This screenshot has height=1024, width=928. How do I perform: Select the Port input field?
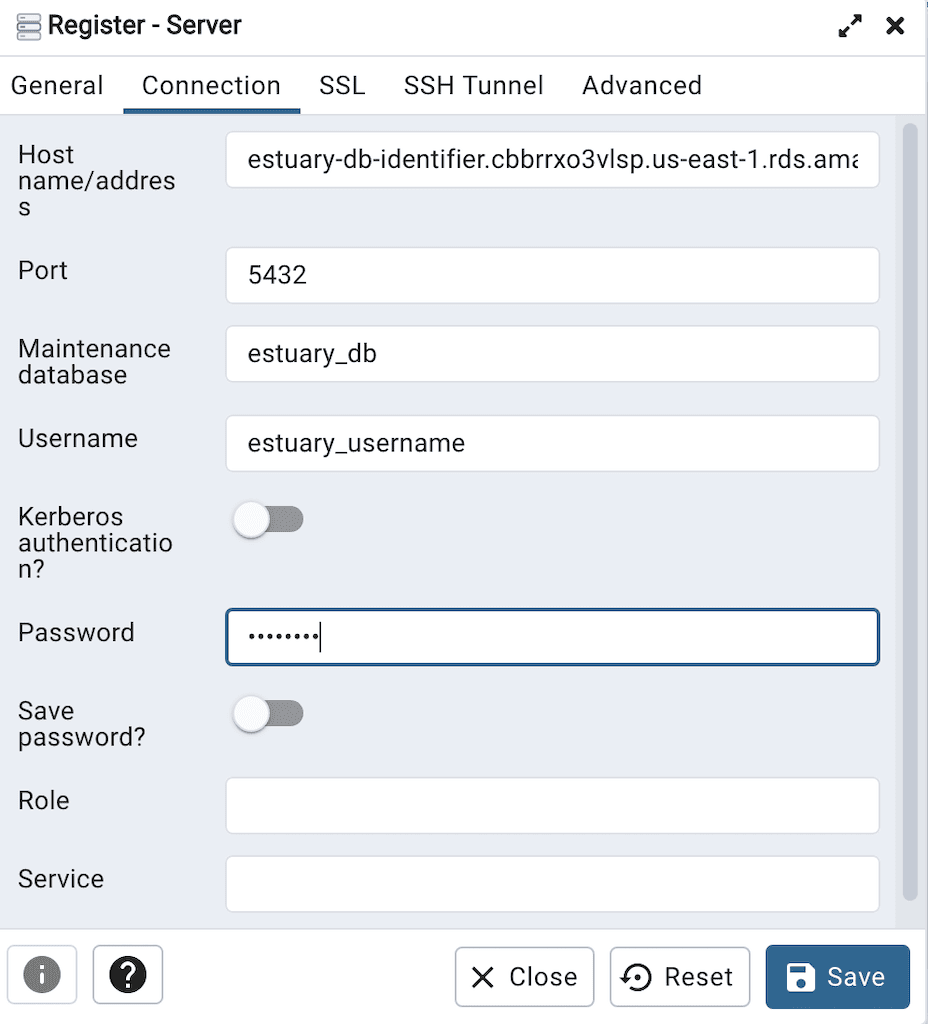(552, 275)
